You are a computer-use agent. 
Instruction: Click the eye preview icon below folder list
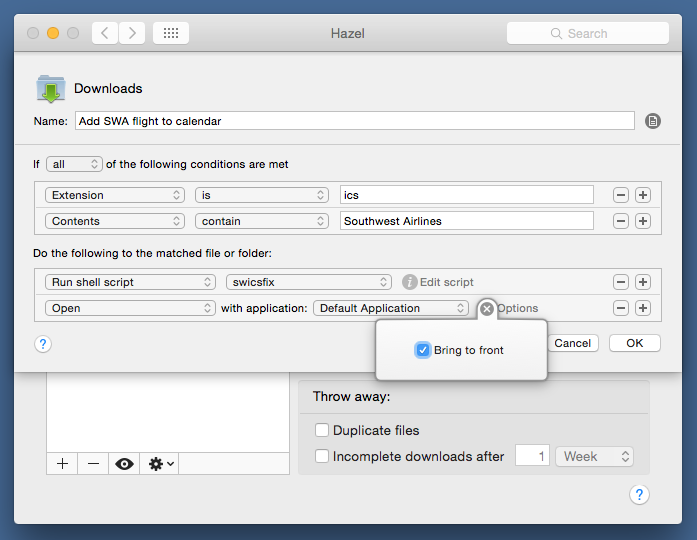pyautogui.click(x=125, y=464)
